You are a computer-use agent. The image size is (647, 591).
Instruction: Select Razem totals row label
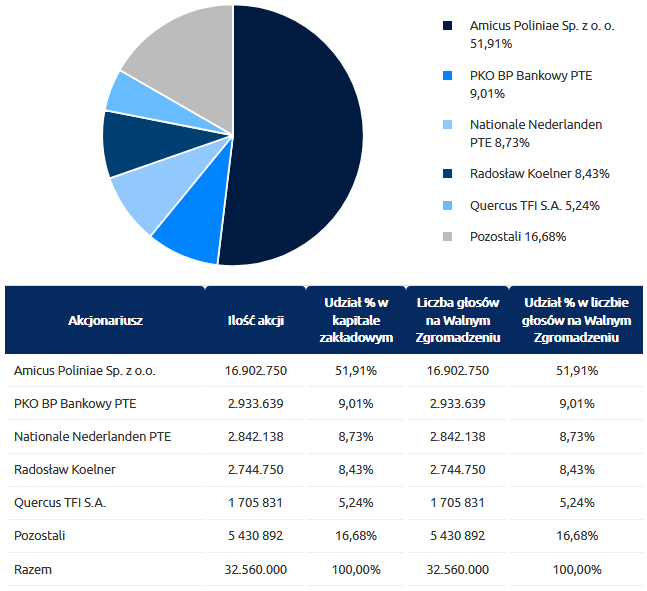33,570
